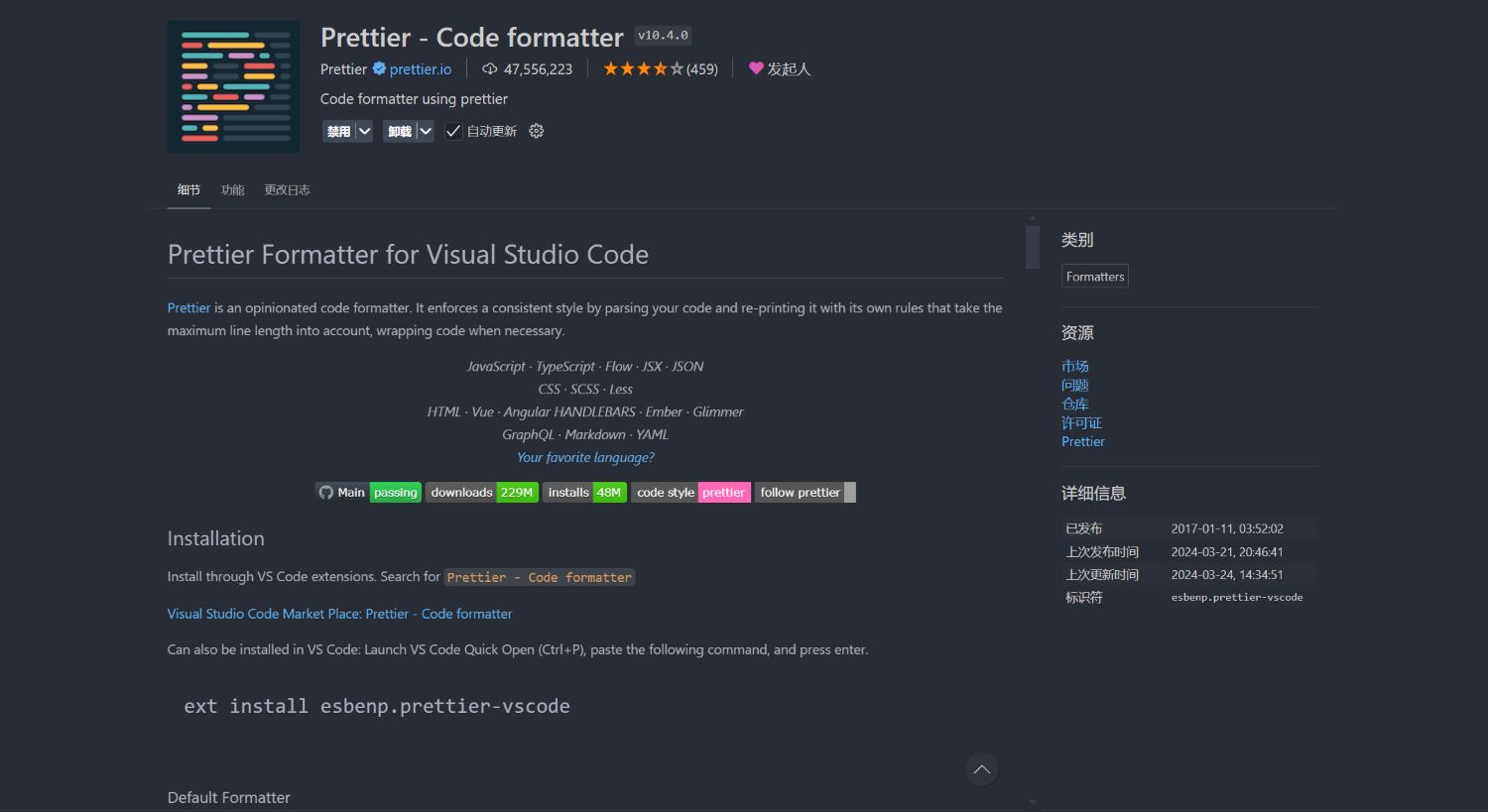Click the Prettier extension logo icon

click(x=233, y=86)
